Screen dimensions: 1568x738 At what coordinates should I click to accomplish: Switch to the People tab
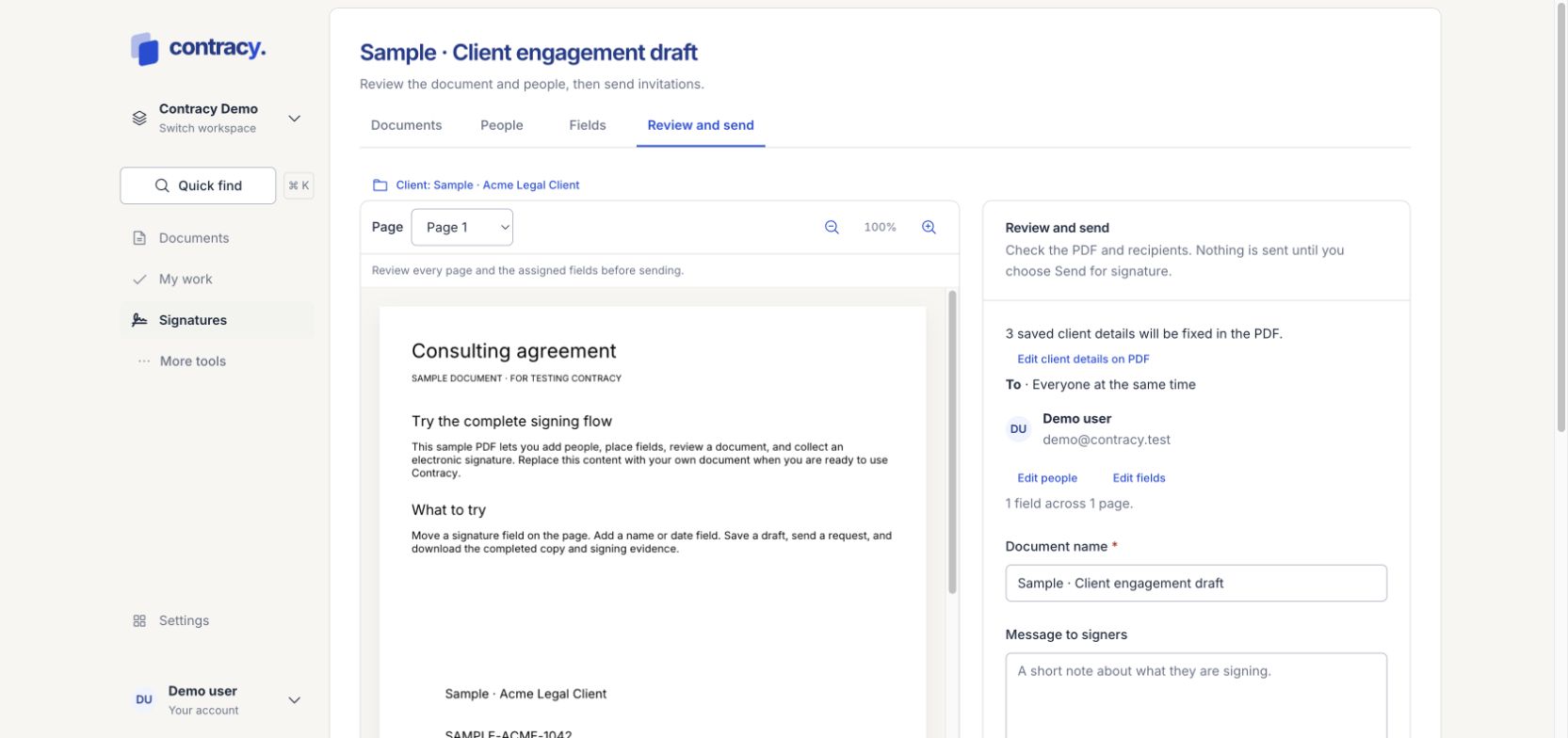502,125
